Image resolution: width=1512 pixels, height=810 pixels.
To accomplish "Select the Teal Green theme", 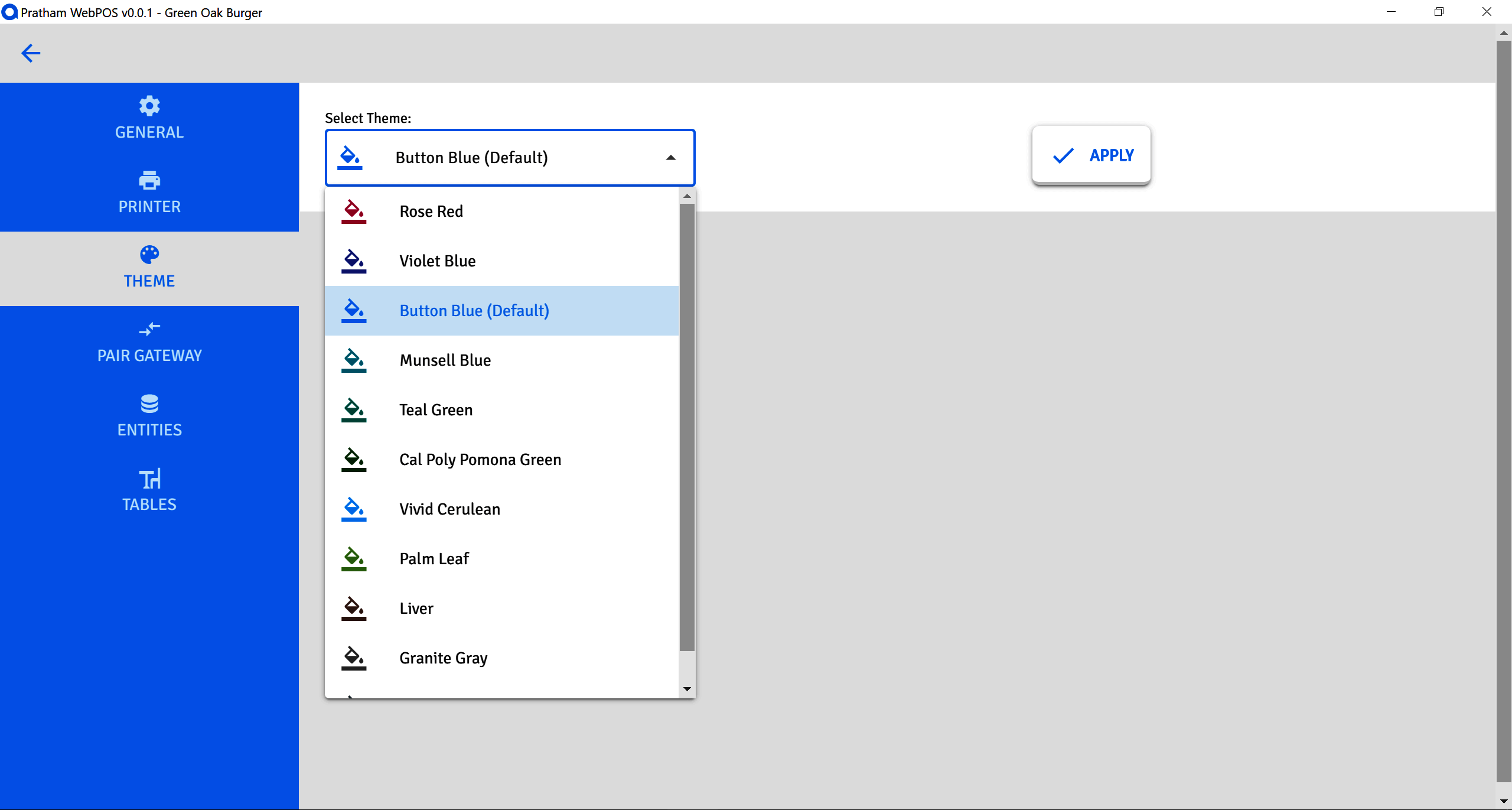I will 436,410.
